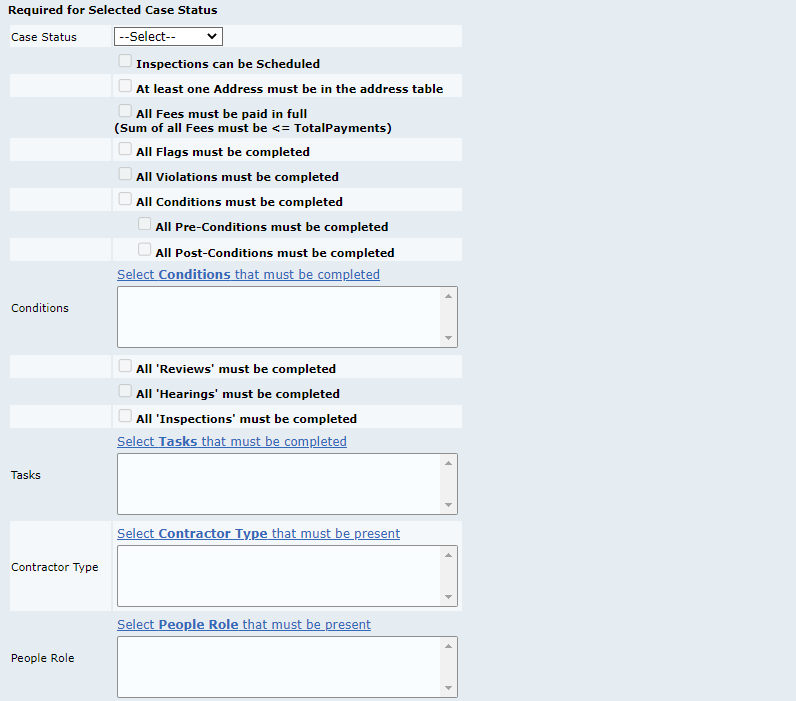Open Select Conditions that must be completed link

(x=248, y=275)
